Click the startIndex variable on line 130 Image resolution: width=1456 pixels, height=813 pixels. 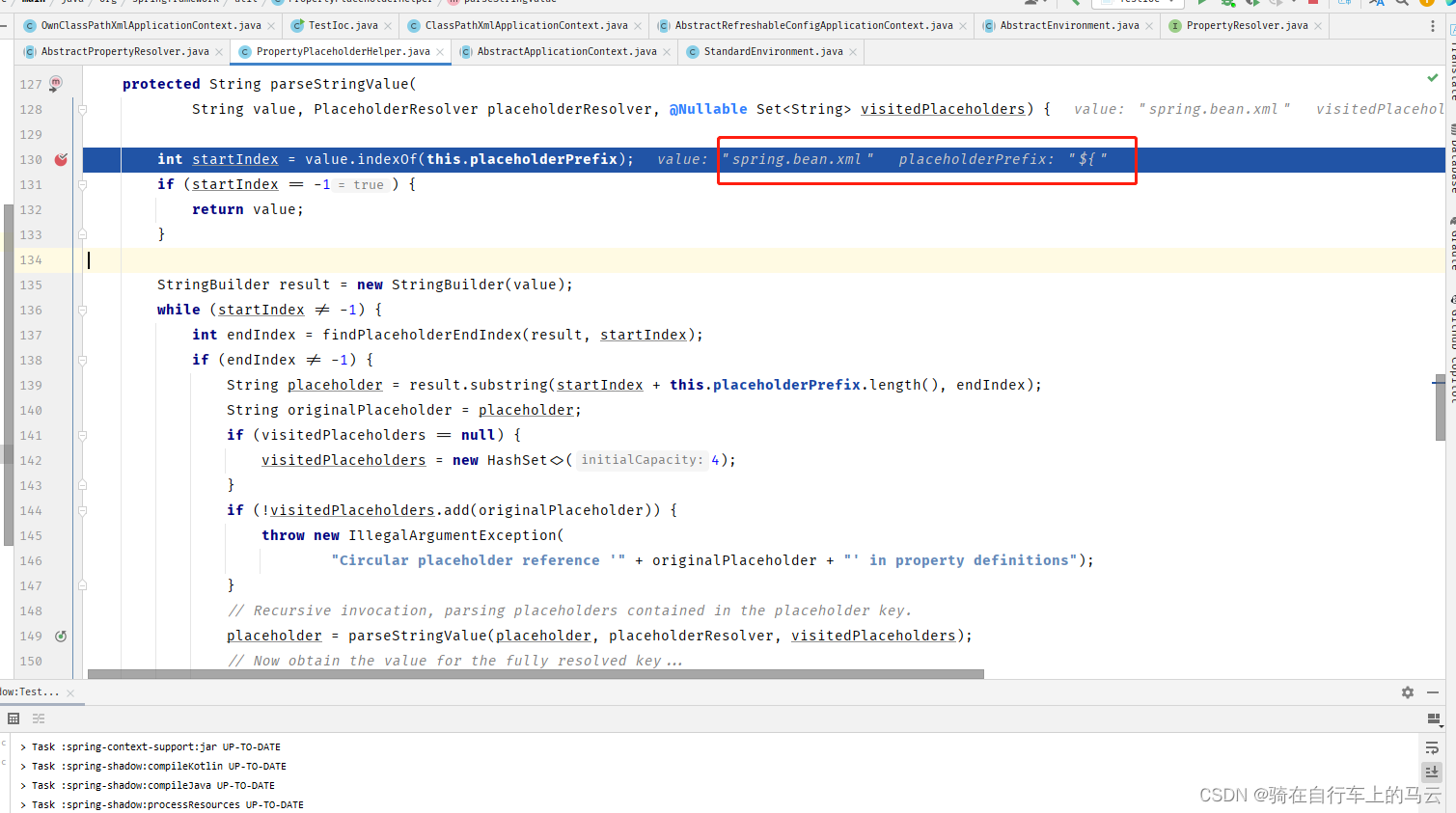pyautogui.click(x=234, y=159)
